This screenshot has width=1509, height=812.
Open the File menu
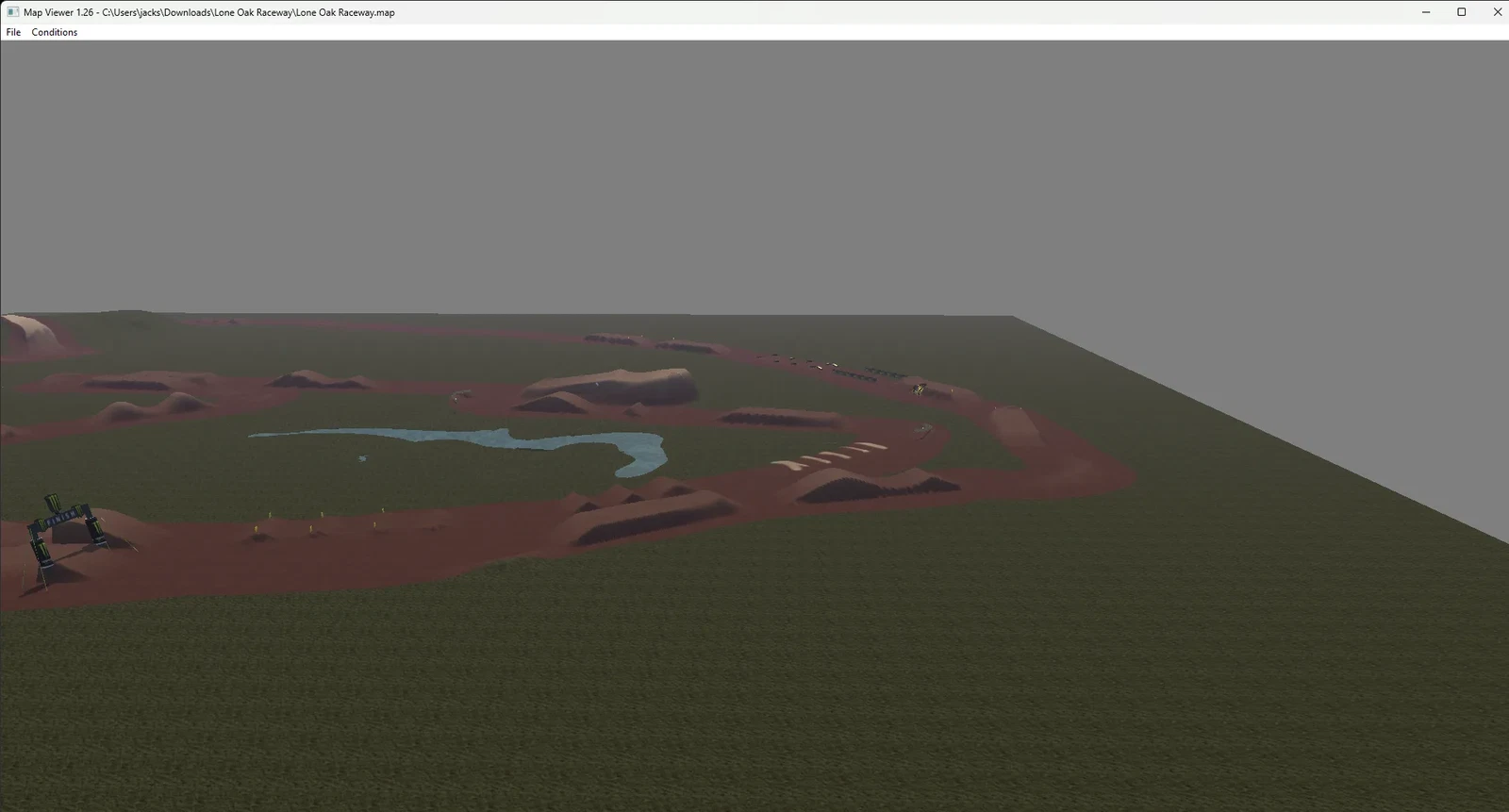coord(13,32)
